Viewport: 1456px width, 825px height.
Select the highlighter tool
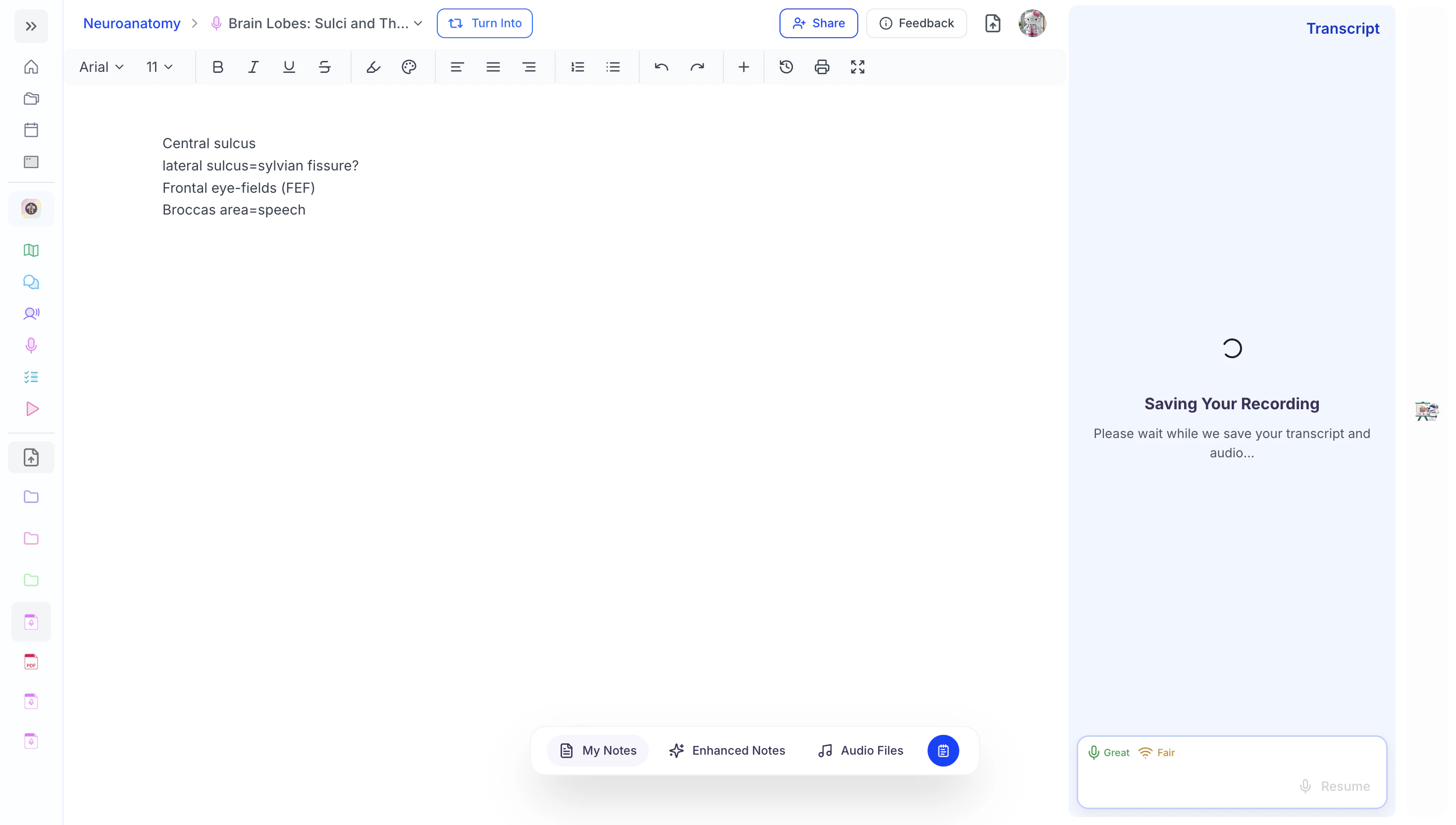coord(373,67)
